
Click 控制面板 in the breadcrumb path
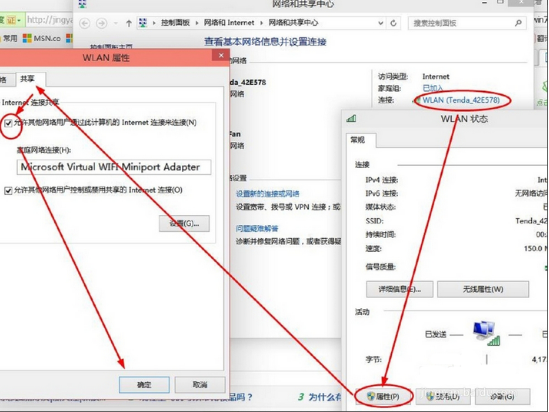pyautogui.click(x=175, y=23)
